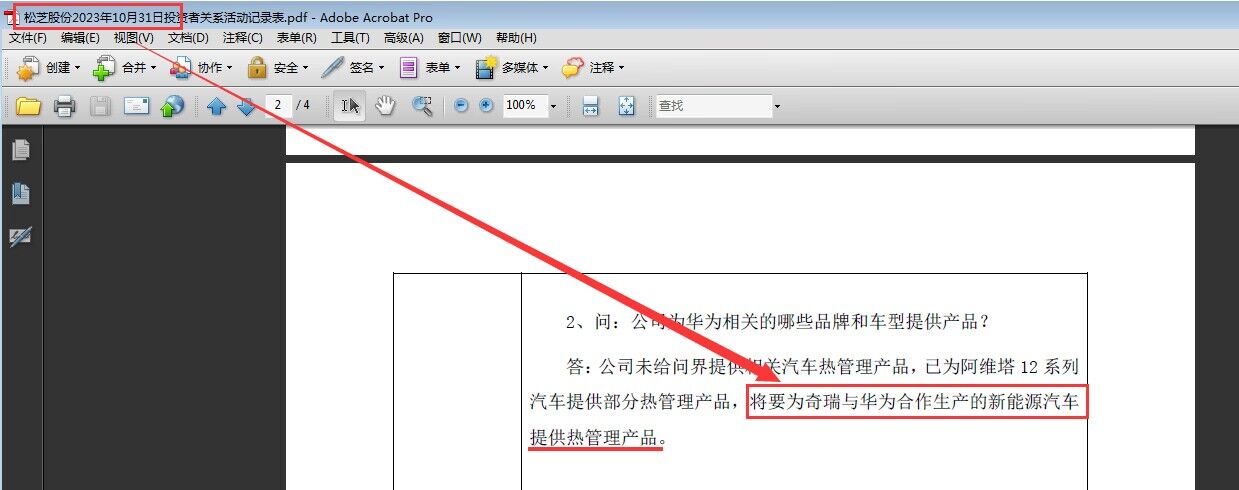The width and height of the screenshot is (1239, 490).
Task: Click the fit full page icon
Action: [x=626, y=106]
